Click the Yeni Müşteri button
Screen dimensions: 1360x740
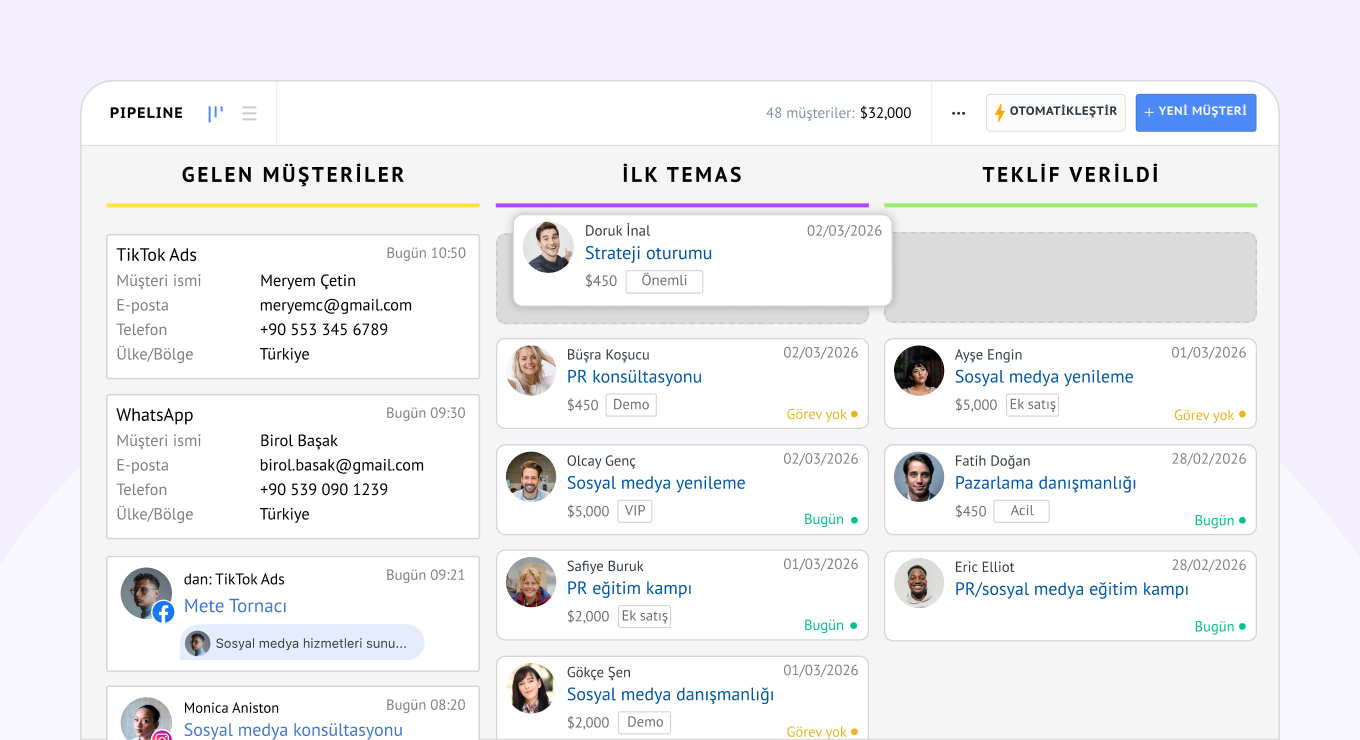[1195, 112]
